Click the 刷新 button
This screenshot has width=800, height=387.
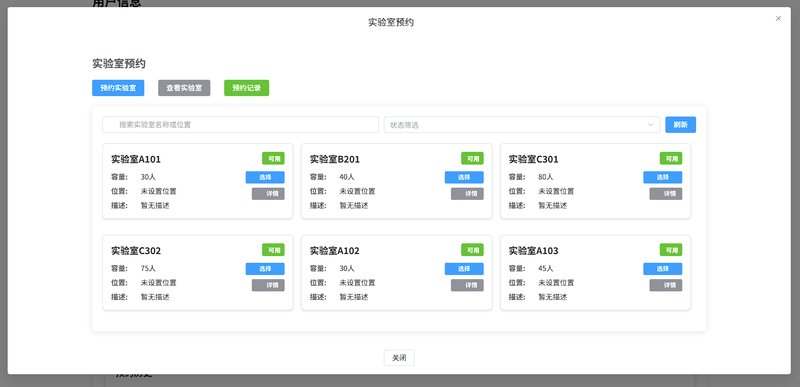pyautogui.click(x=681, y=125)
